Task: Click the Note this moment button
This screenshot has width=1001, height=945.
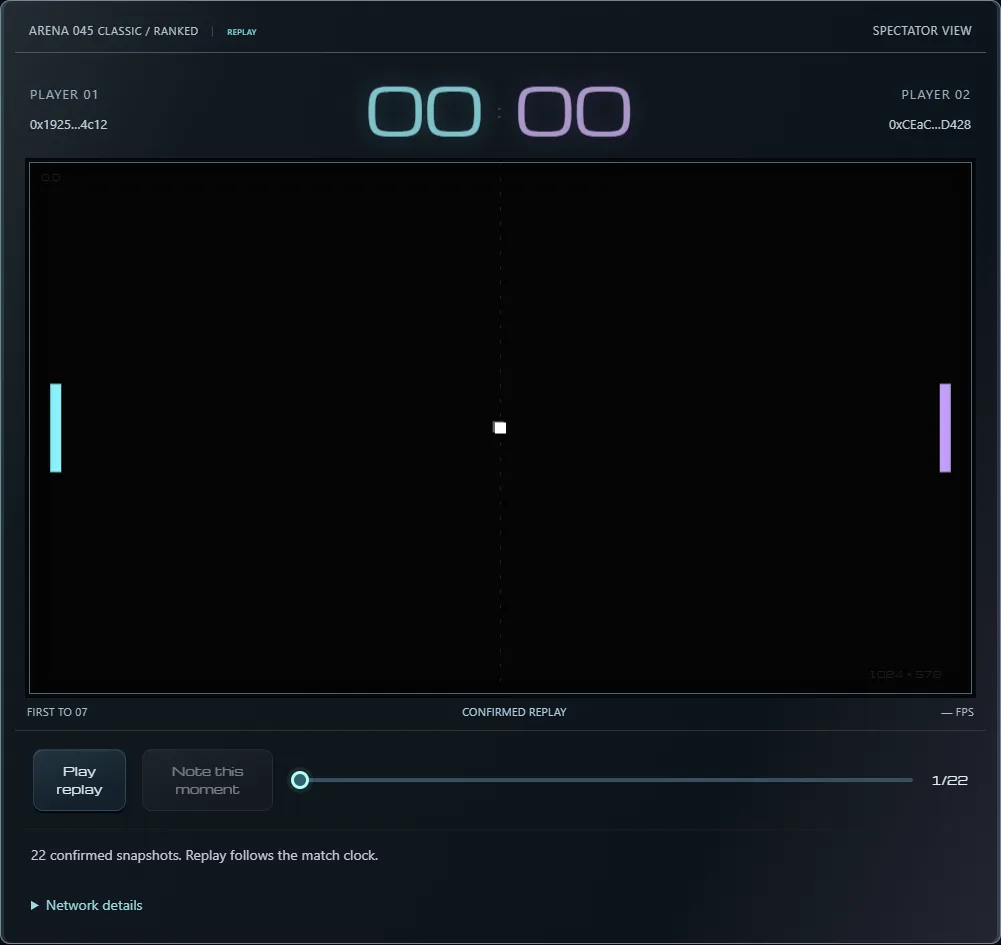Action: [207, 780]
